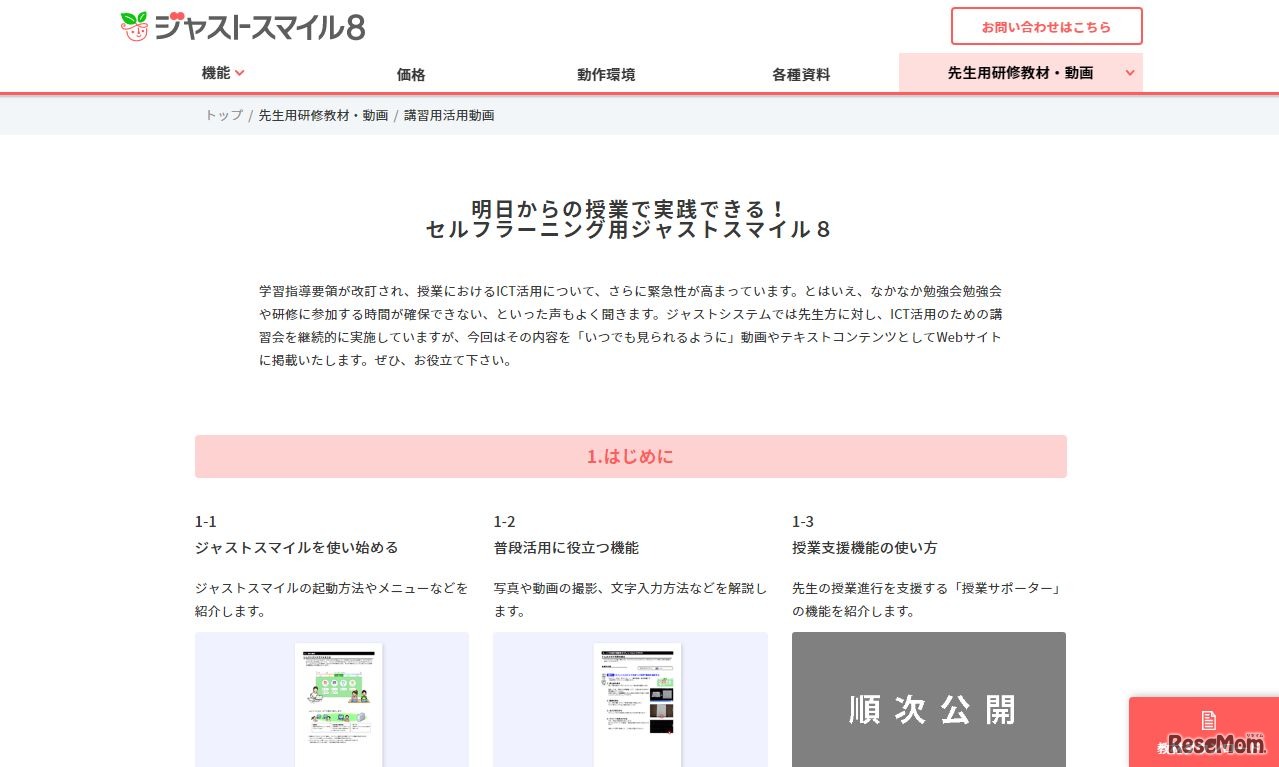Click the お問い合わせはこちら button

tap(1046, 26)
